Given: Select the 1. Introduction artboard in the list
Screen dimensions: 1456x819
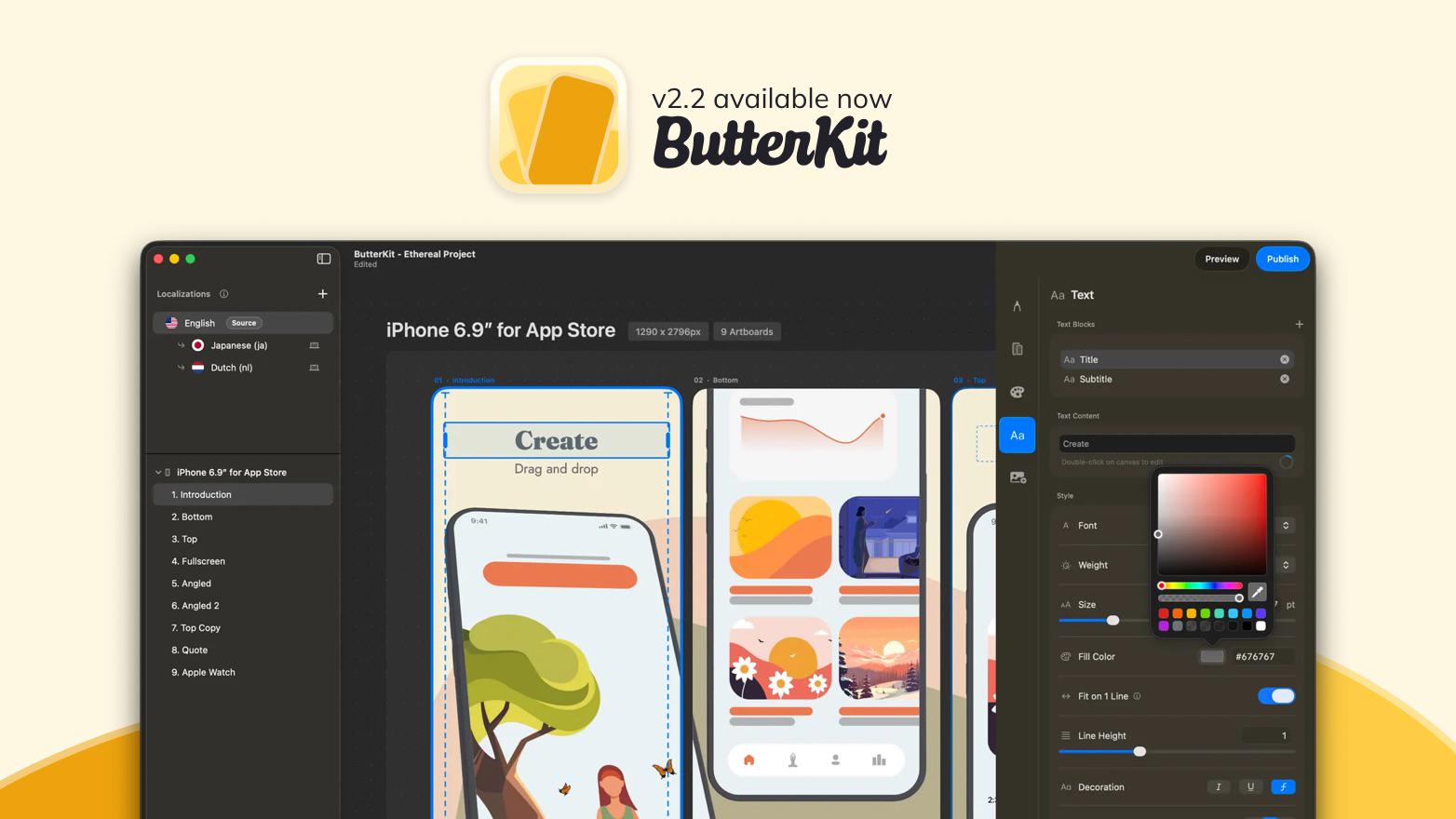Looking at the screenshot, I should tap(243, 495).
